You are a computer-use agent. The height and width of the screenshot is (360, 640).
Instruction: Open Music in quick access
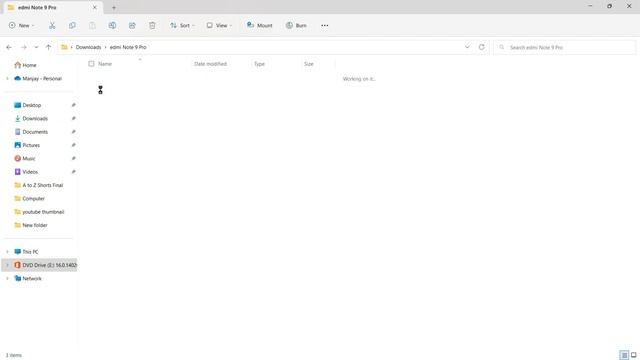[x=25, y=158]
